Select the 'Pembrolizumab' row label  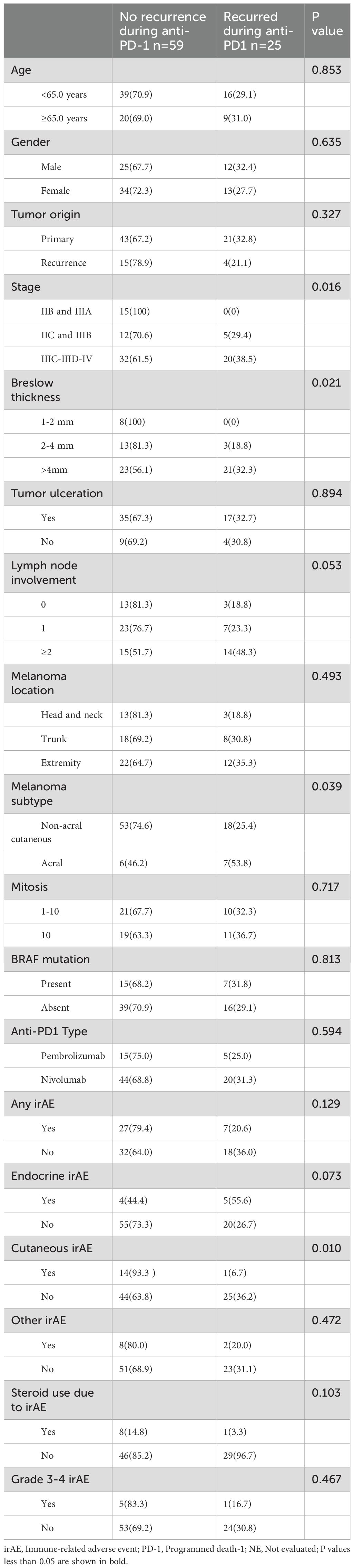click(72, 1056)
